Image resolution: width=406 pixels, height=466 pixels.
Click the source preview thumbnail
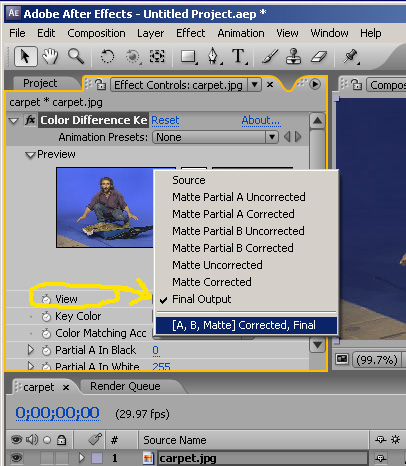(105, 207)
